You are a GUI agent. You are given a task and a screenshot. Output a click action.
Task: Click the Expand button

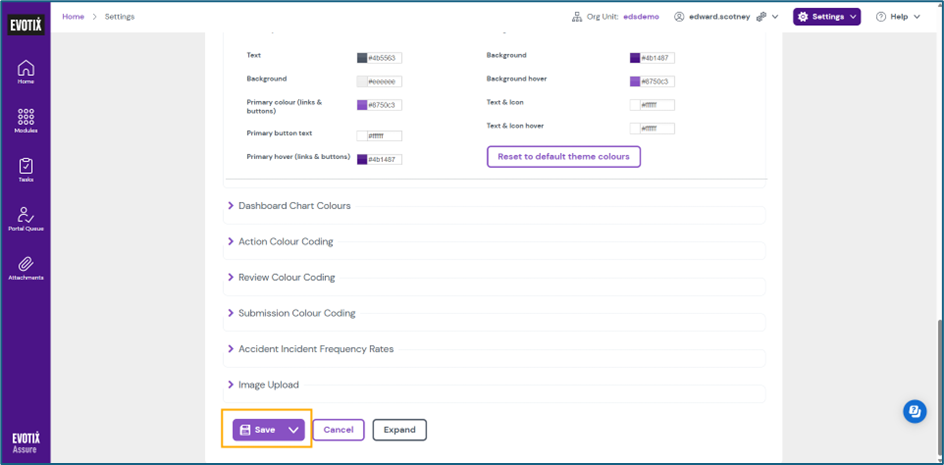pos(399,429)
